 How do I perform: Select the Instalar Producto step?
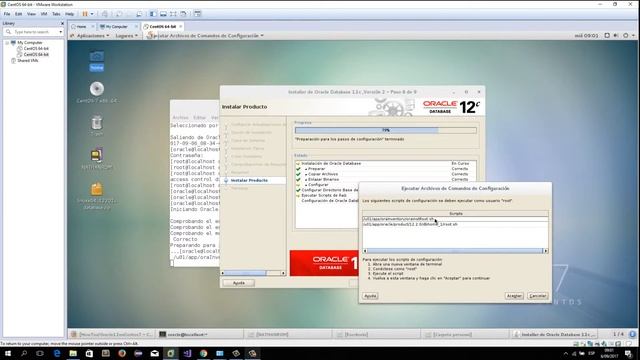(x=249, y=180)
